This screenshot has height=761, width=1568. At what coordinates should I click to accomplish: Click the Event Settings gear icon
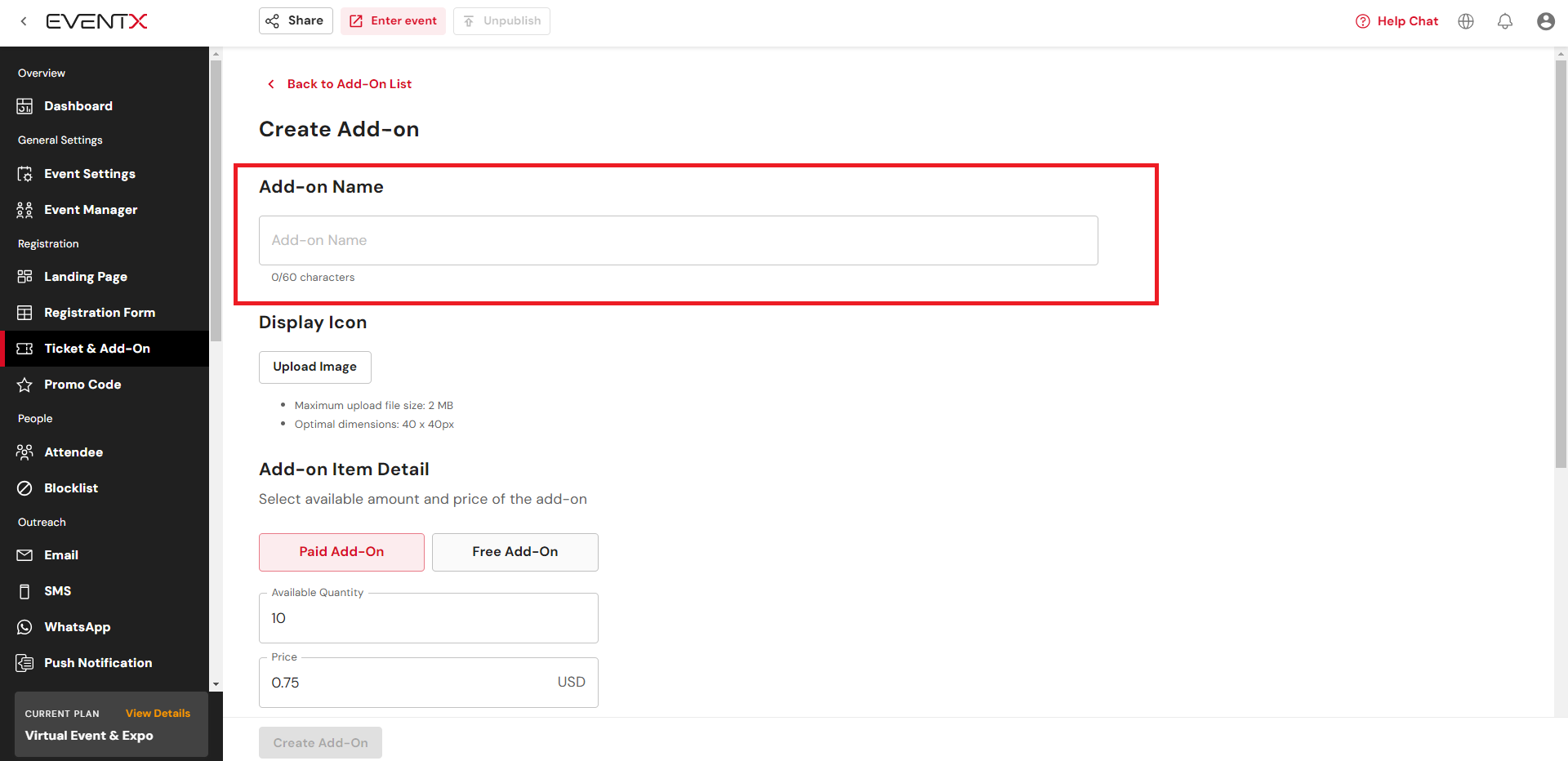click(24, 174)
